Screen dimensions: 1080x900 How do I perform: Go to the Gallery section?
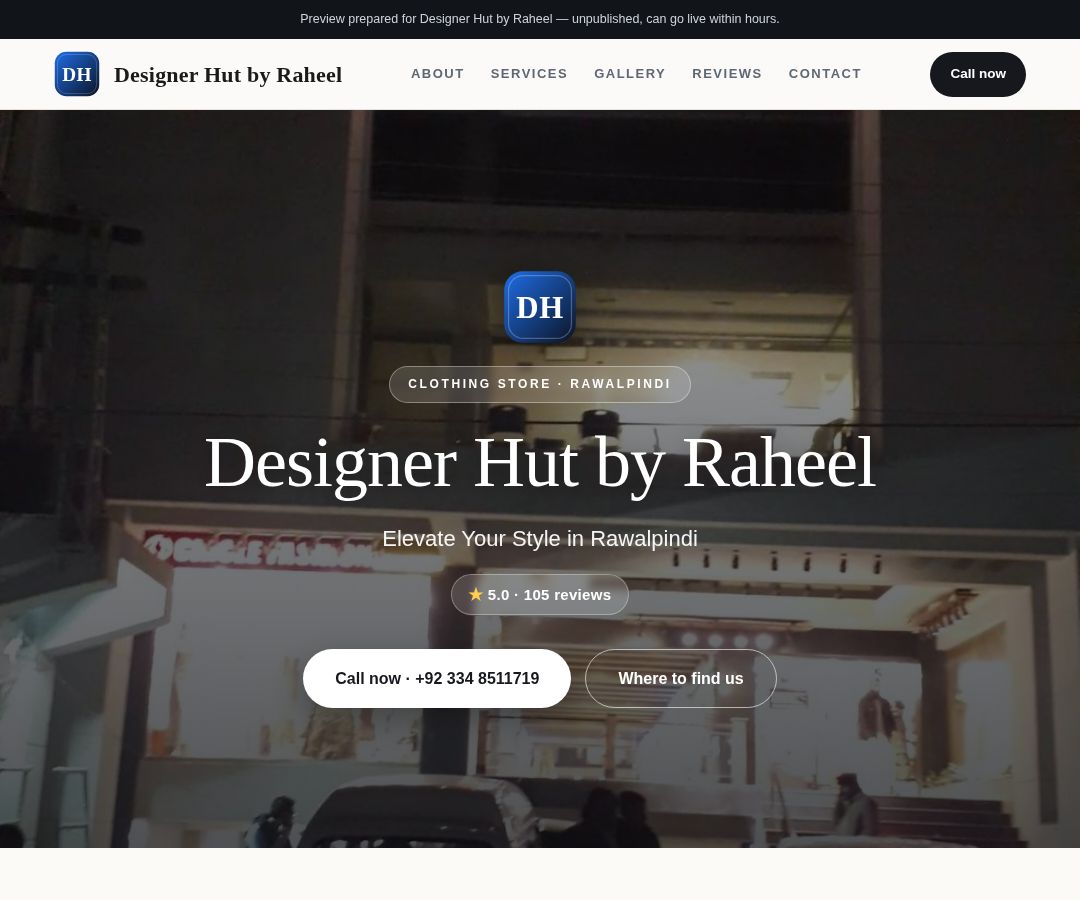630,74
